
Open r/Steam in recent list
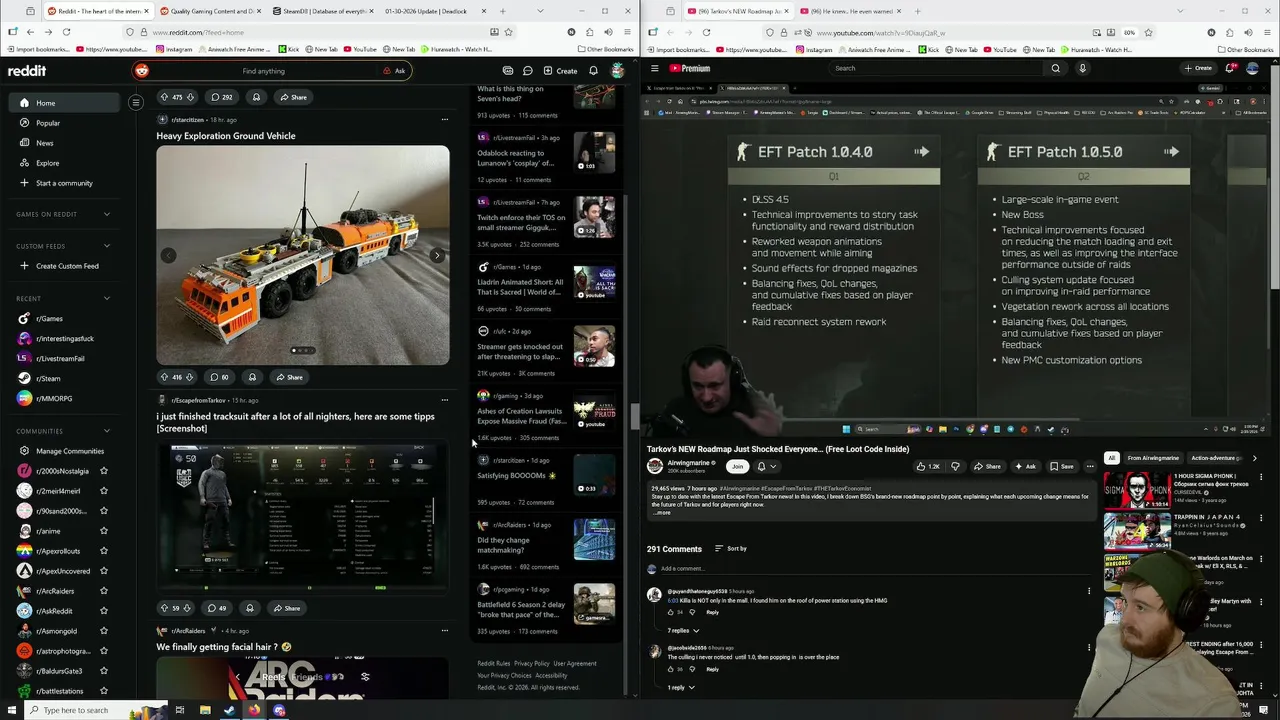48,378
